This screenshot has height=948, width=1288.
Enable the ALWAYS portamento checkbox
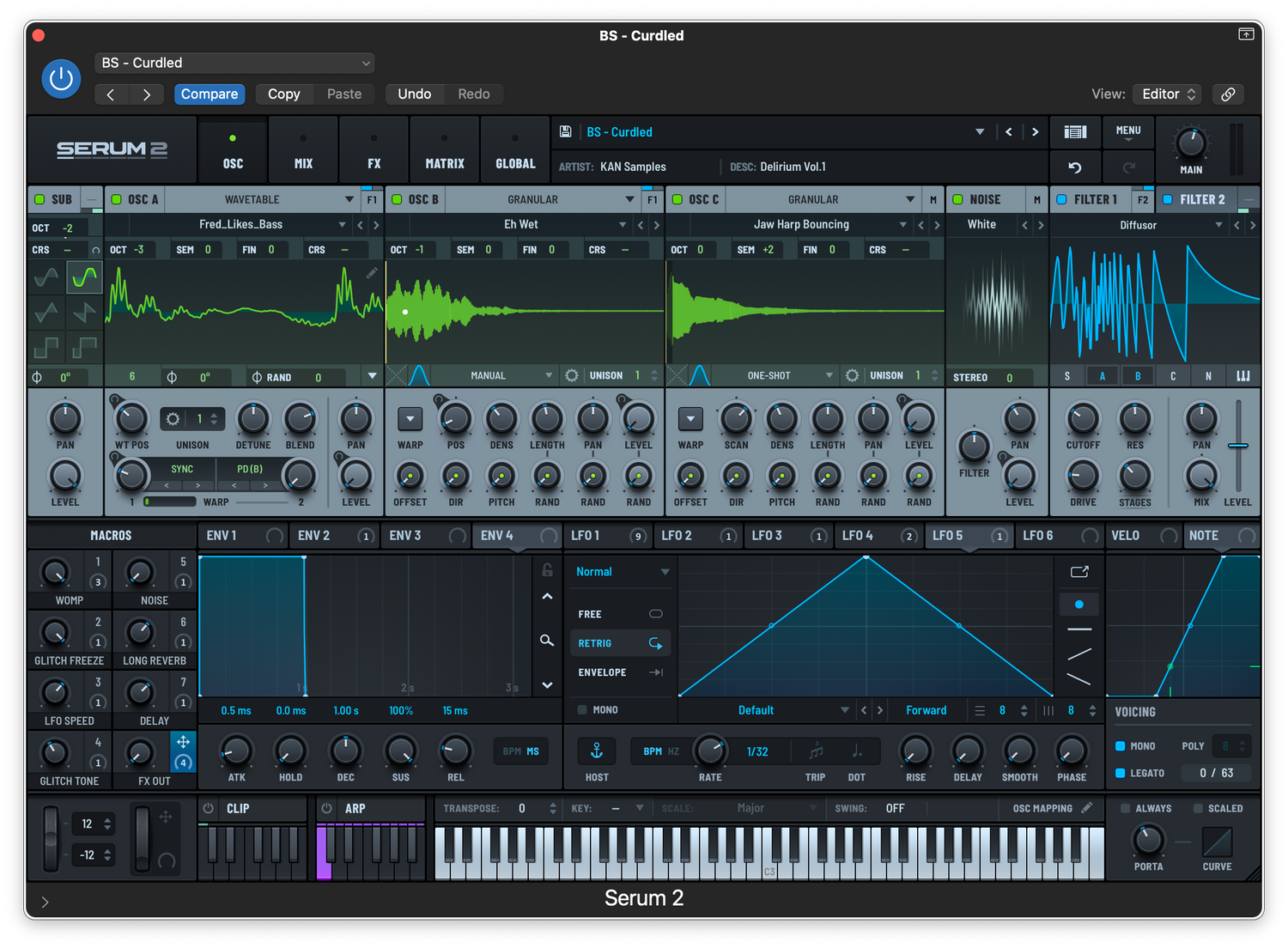[x=1126, y=808]
